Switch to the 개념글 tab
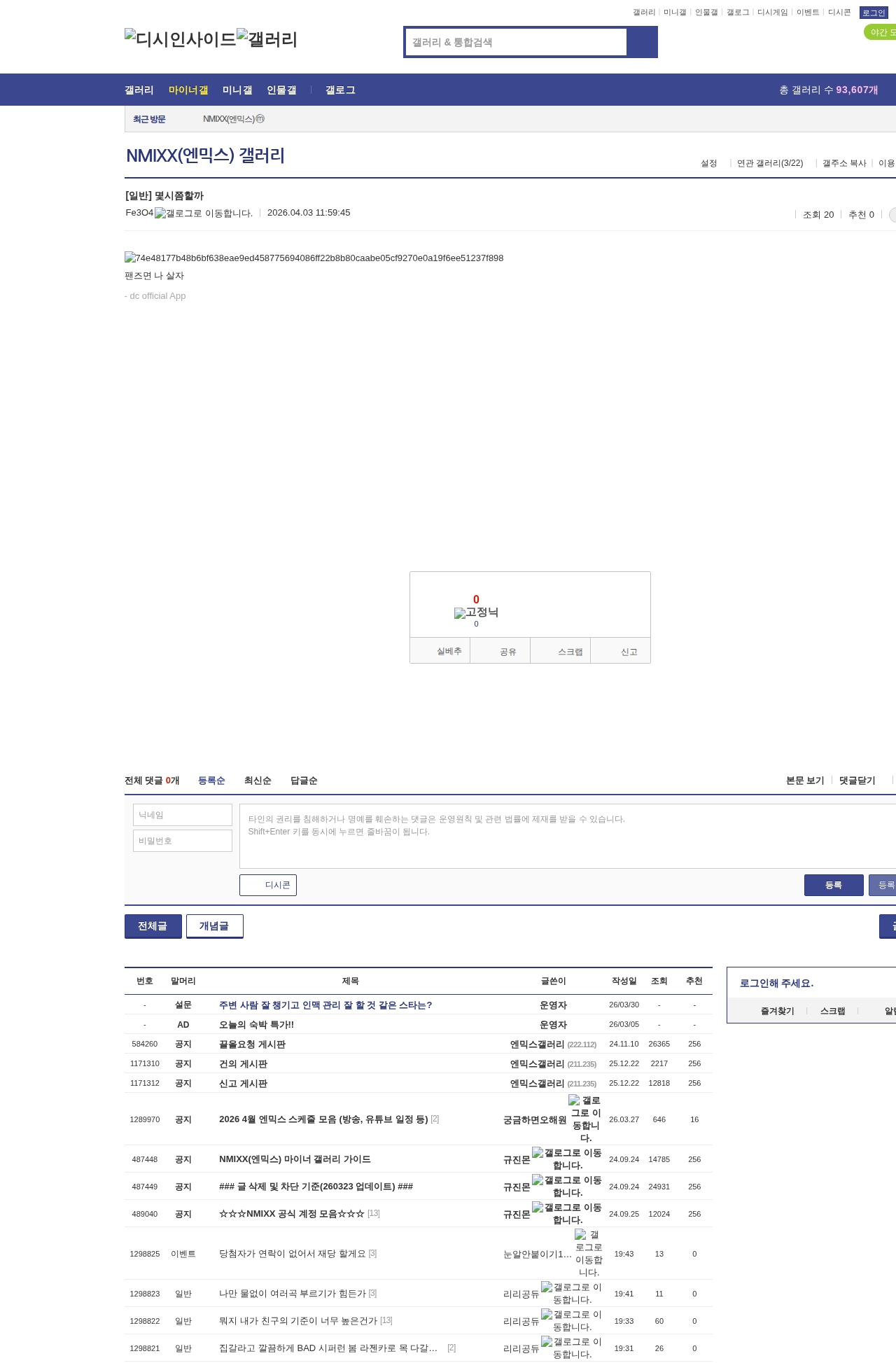Viewport: 896px width, 1363px height. pyautogui.click(x=215, y=926)
